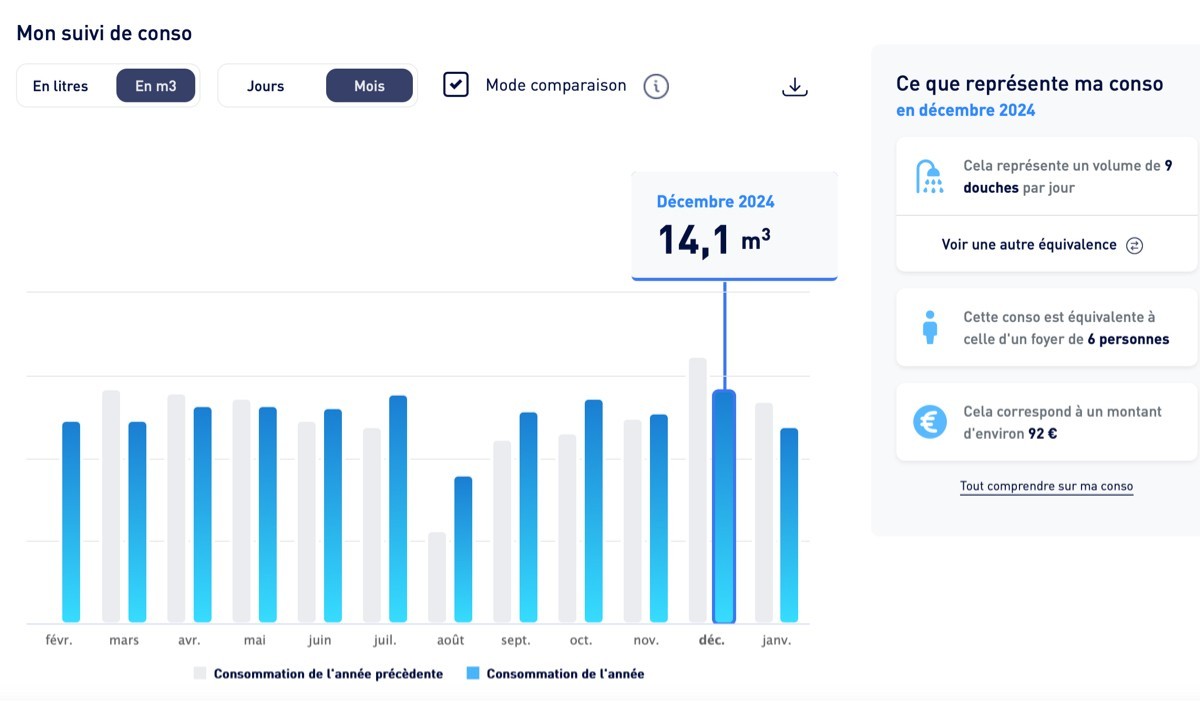Select the blue July consumption bar
This screenshot has height=701, width=1200.
[x=398, y=509]
